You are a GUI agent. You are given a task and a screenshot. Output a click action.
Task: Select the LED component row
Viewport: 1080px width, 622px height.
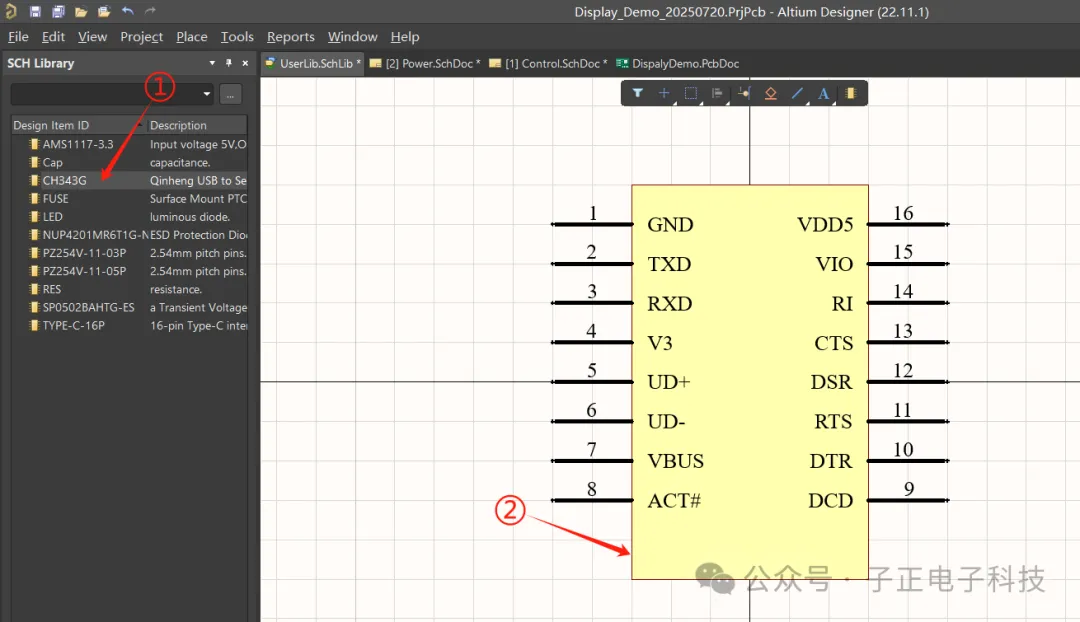(129, 217)
